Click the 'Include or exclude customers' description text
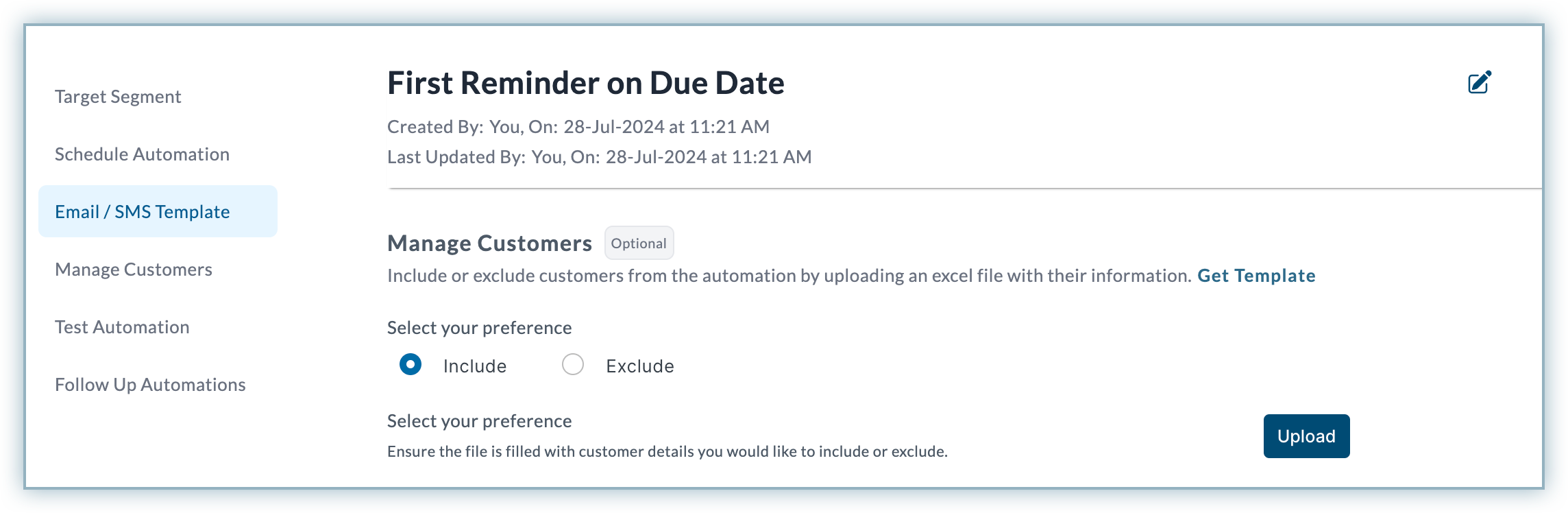Screen dimensions: 1568x513 pos(789,276)
